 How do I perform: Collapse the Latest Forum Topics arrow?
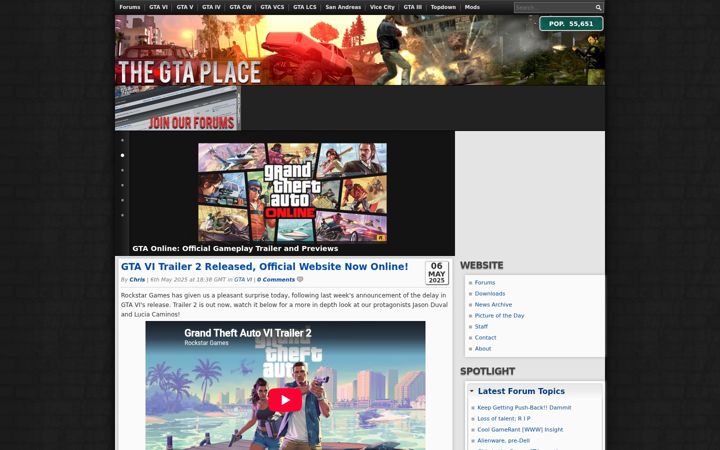tap(471, 391)
